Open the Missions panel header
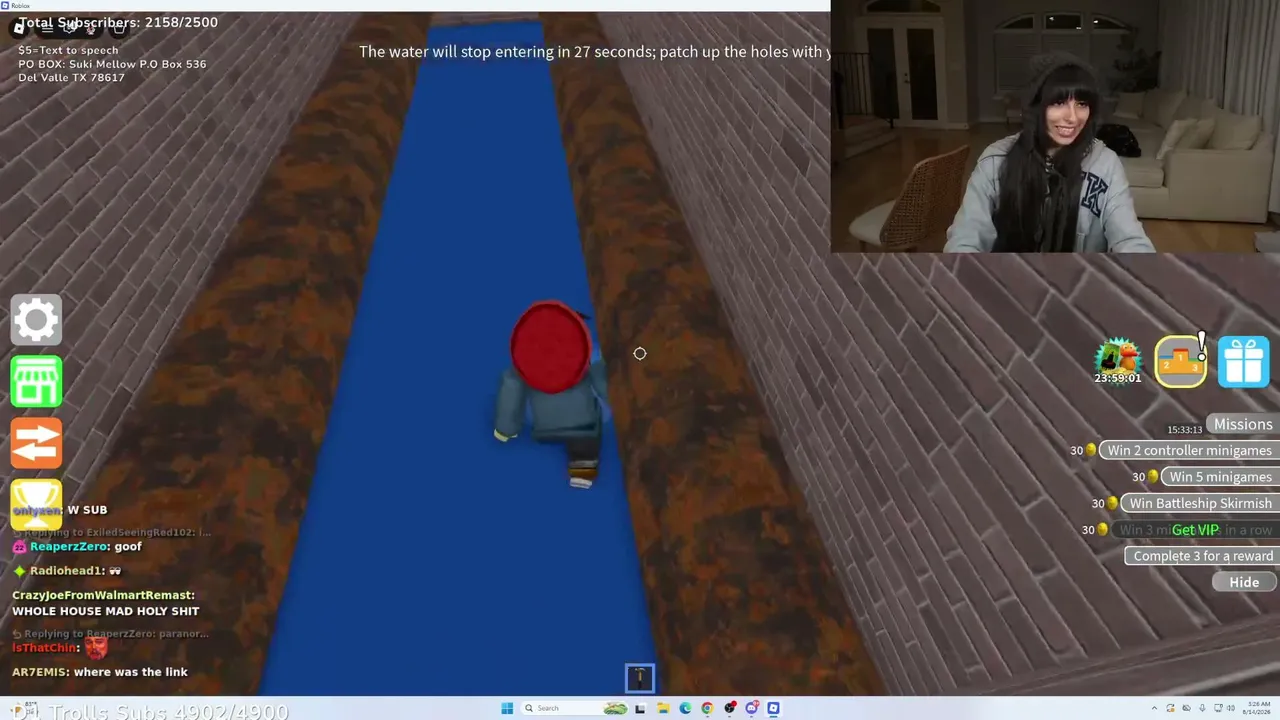1280x720 pixels. (1243, 424)
